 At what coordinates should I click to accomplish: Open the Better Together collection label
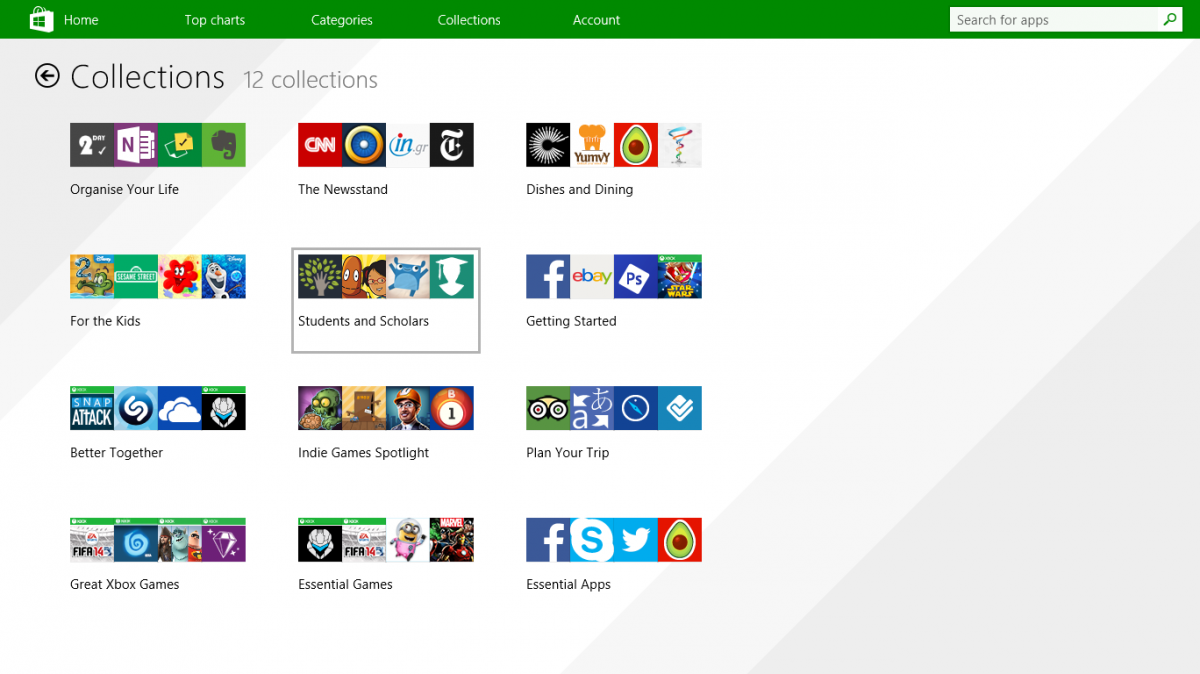click(x=116, y=453)
